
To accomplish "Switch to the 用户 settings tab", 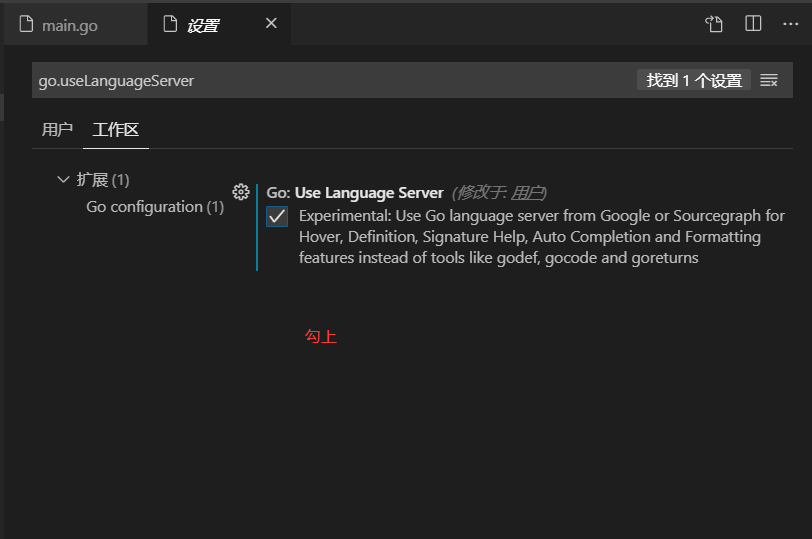I will point(57,129).
